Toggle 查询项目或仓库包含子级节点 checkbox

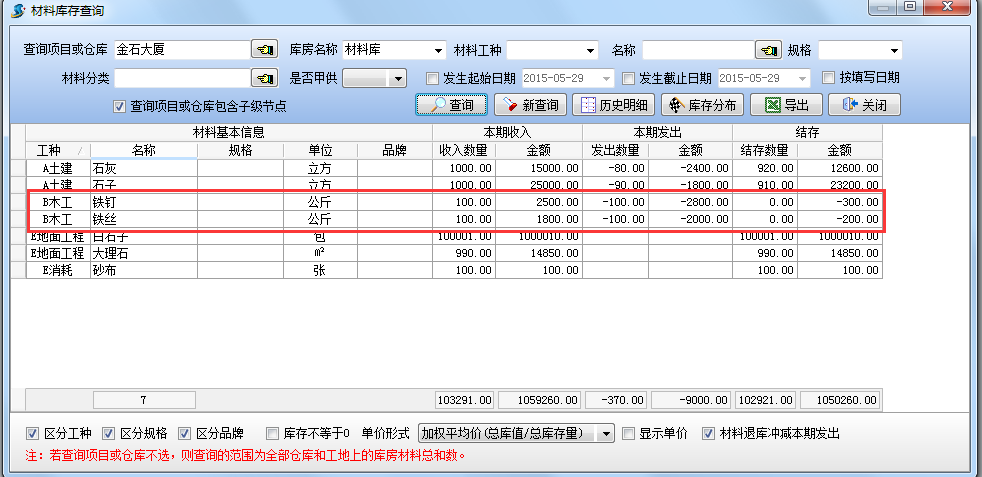119,106
